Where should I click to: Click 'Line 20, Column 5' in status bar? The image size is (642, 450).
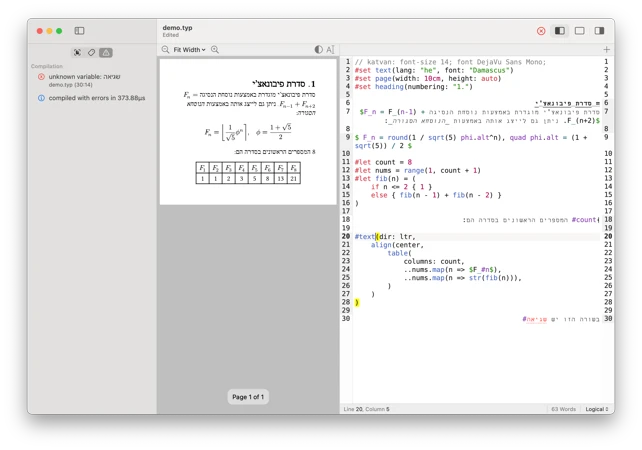pos(366,409)
